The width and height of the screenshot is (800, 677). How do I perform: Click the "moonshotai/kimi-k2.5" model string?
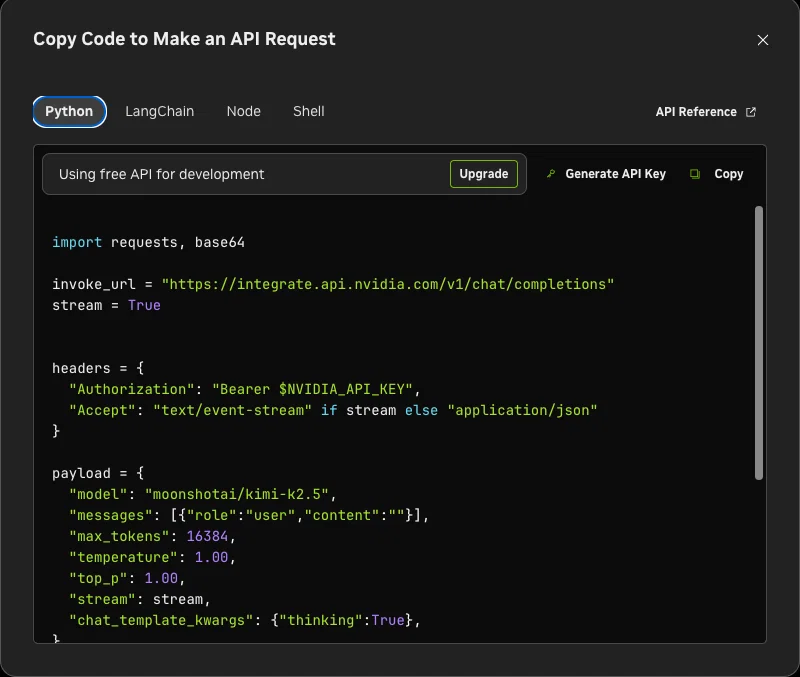(237, 494)
